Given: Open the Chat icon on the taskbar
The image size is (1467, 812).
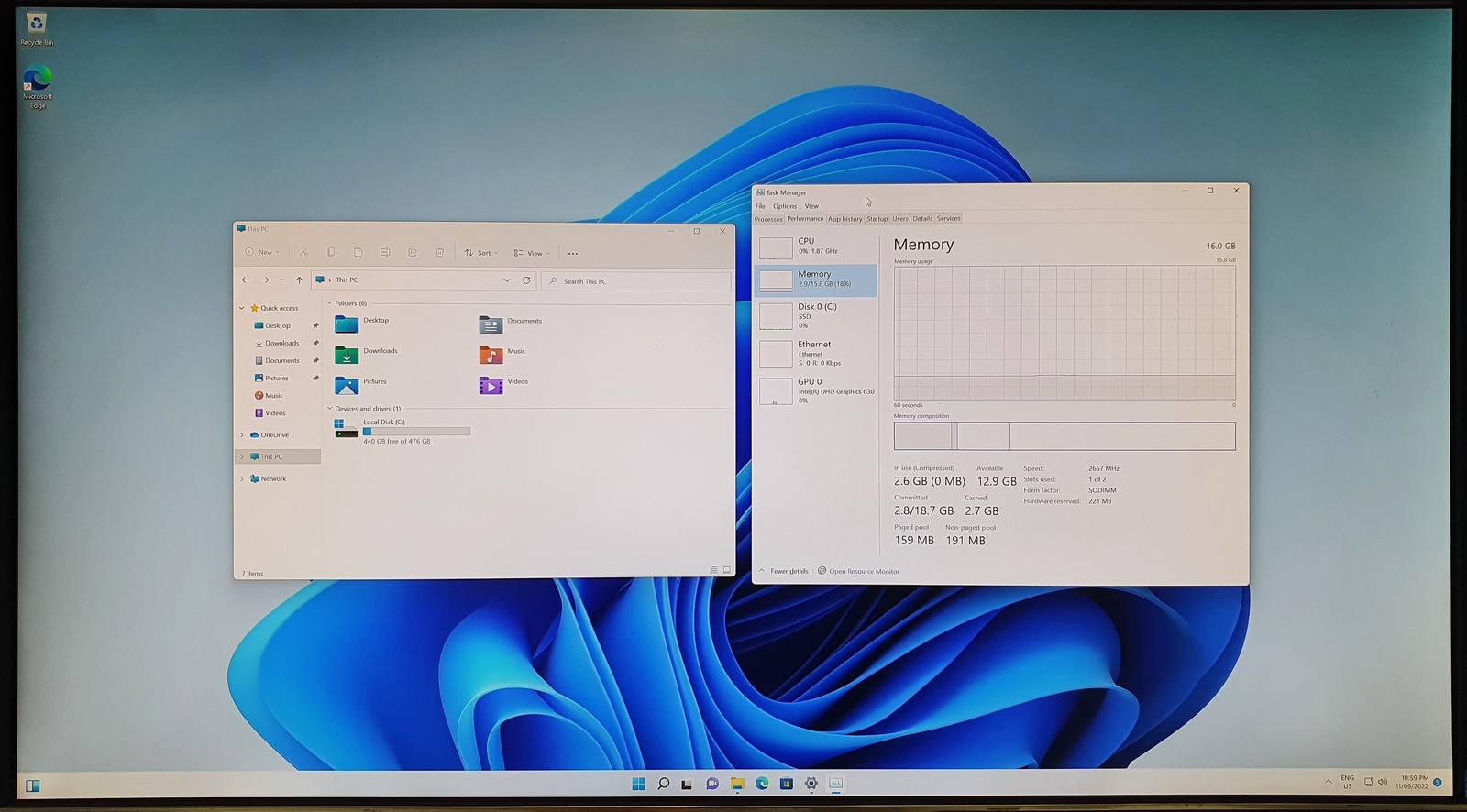Looking at the screenshot, I should pyautogui.click(x=711, y=784).
